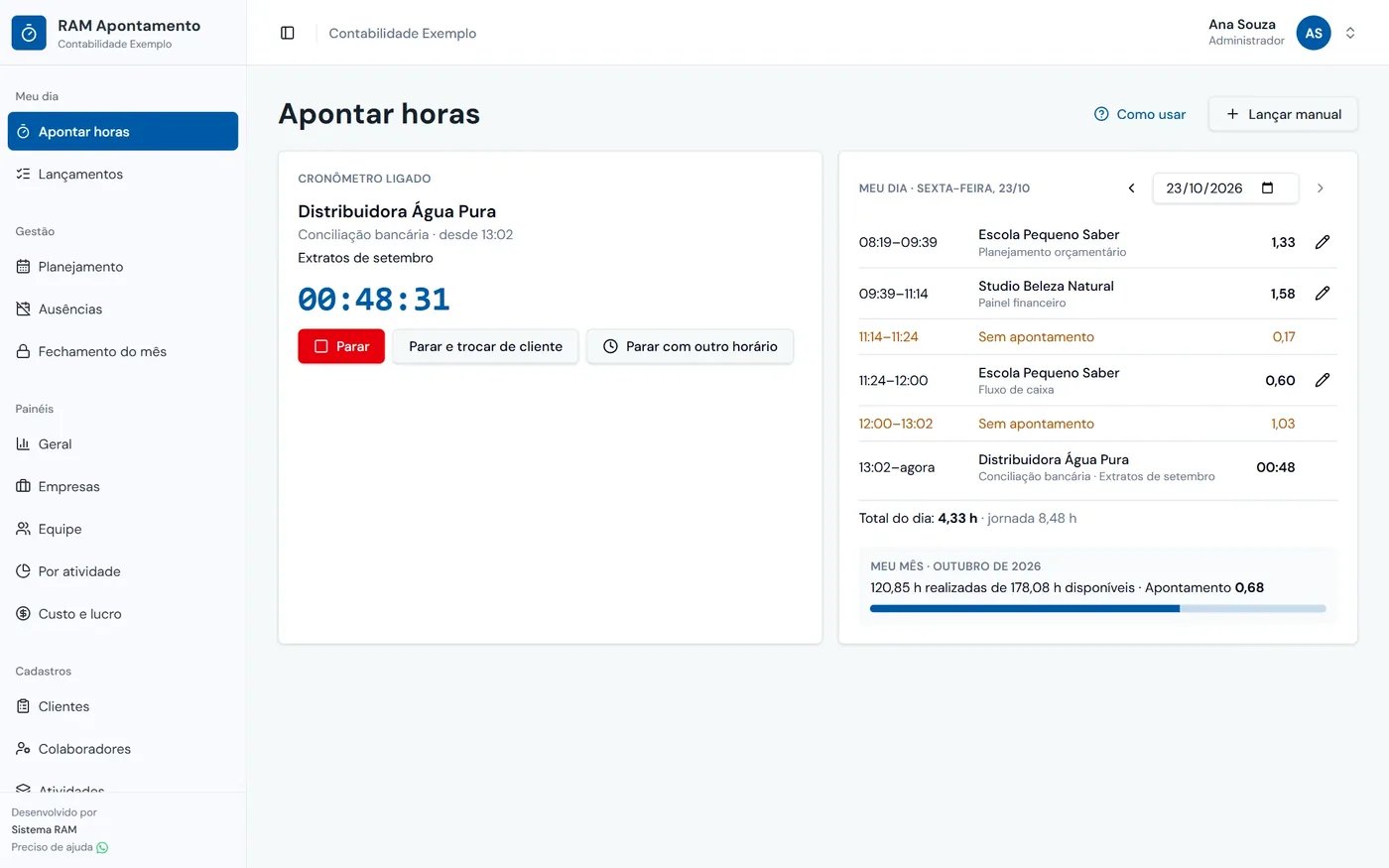Open Clientes registry
The height and width of the screenshot is (868, 1389).
pyautogui.click(x=123, y=706)
